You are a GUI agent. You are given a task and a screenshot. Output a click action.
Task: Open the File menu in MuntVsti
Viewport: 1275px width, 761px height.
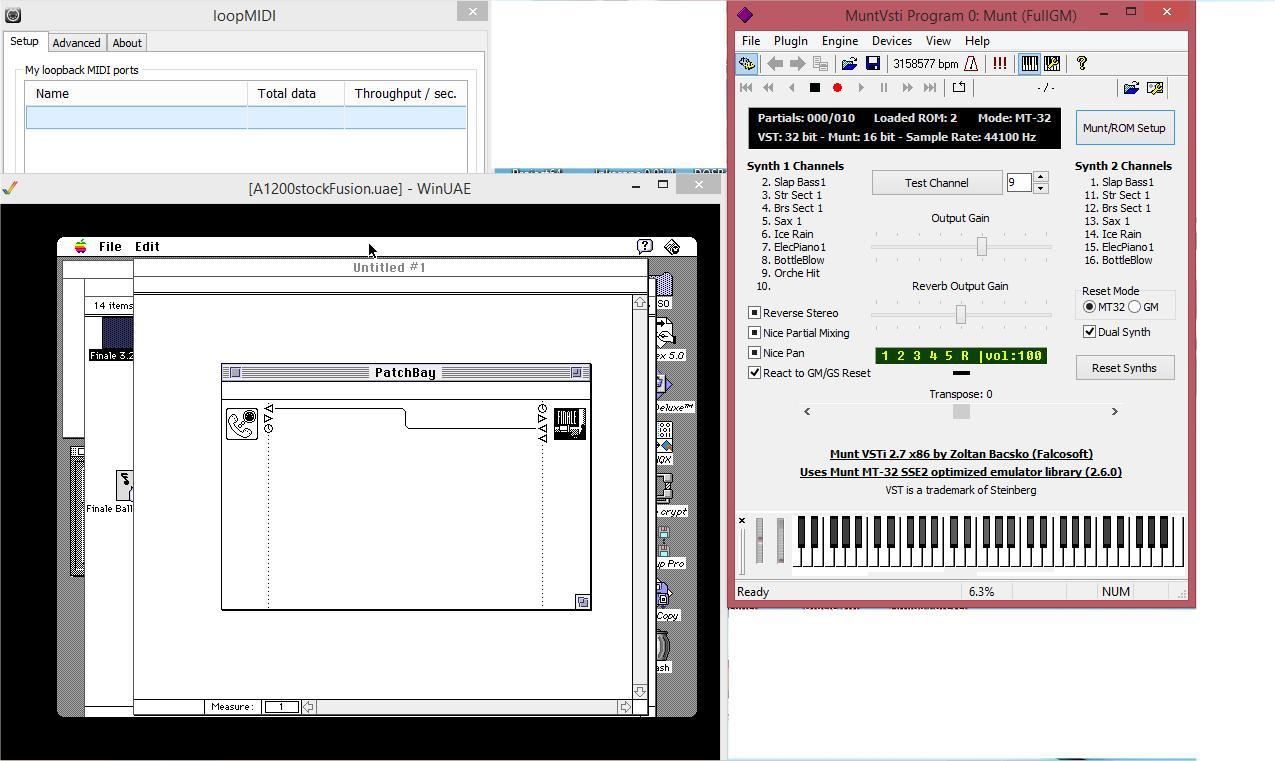[x=750, y=41]
